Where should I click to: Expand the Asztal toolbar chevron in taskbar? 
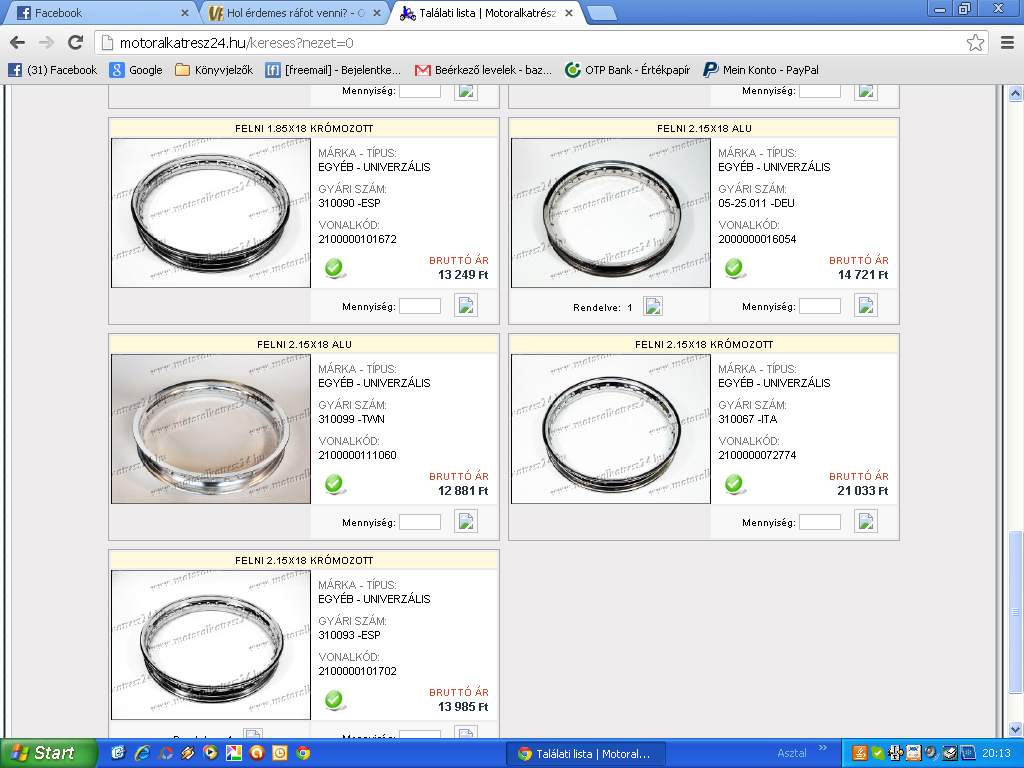coord(823,748)
